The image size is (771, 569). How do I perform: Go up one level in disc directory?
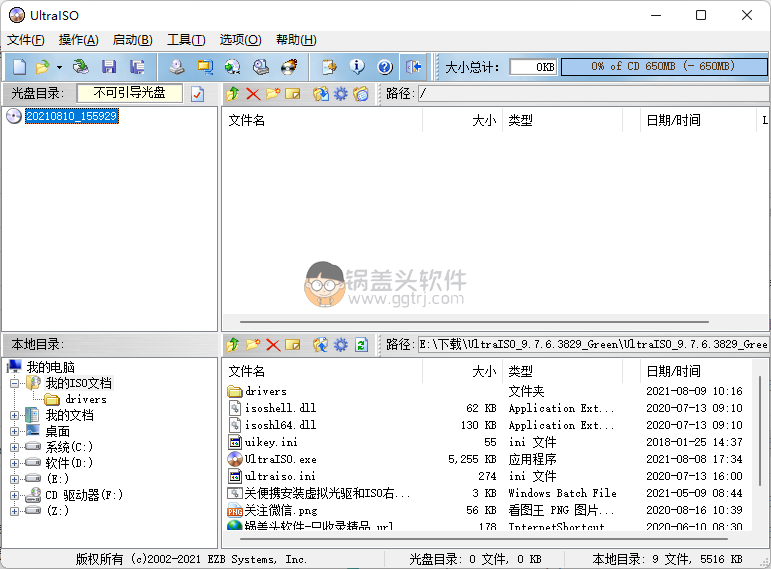(x=233, y=93)
